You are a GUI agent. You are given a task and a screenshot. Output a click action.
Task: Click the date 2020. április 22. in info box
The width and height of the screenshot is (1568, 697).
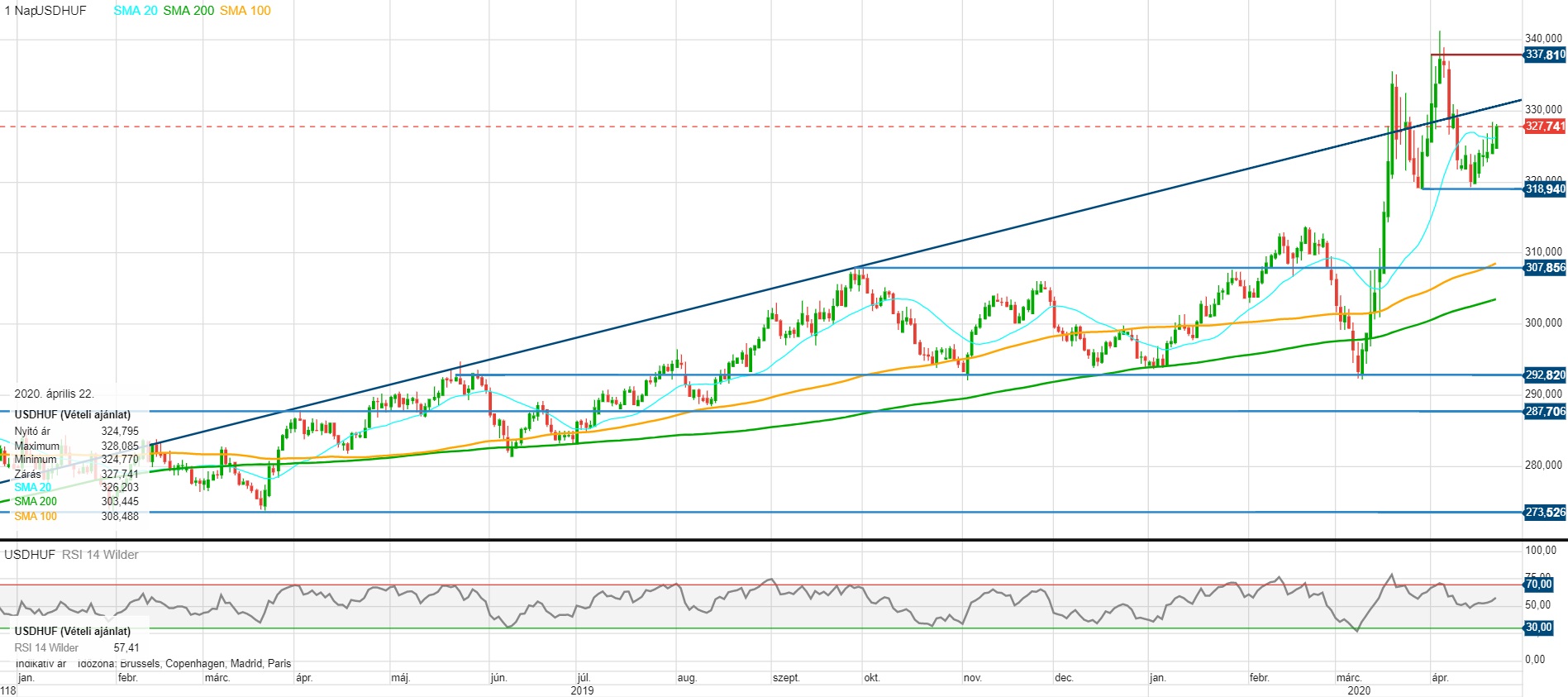tap(55, 394)
